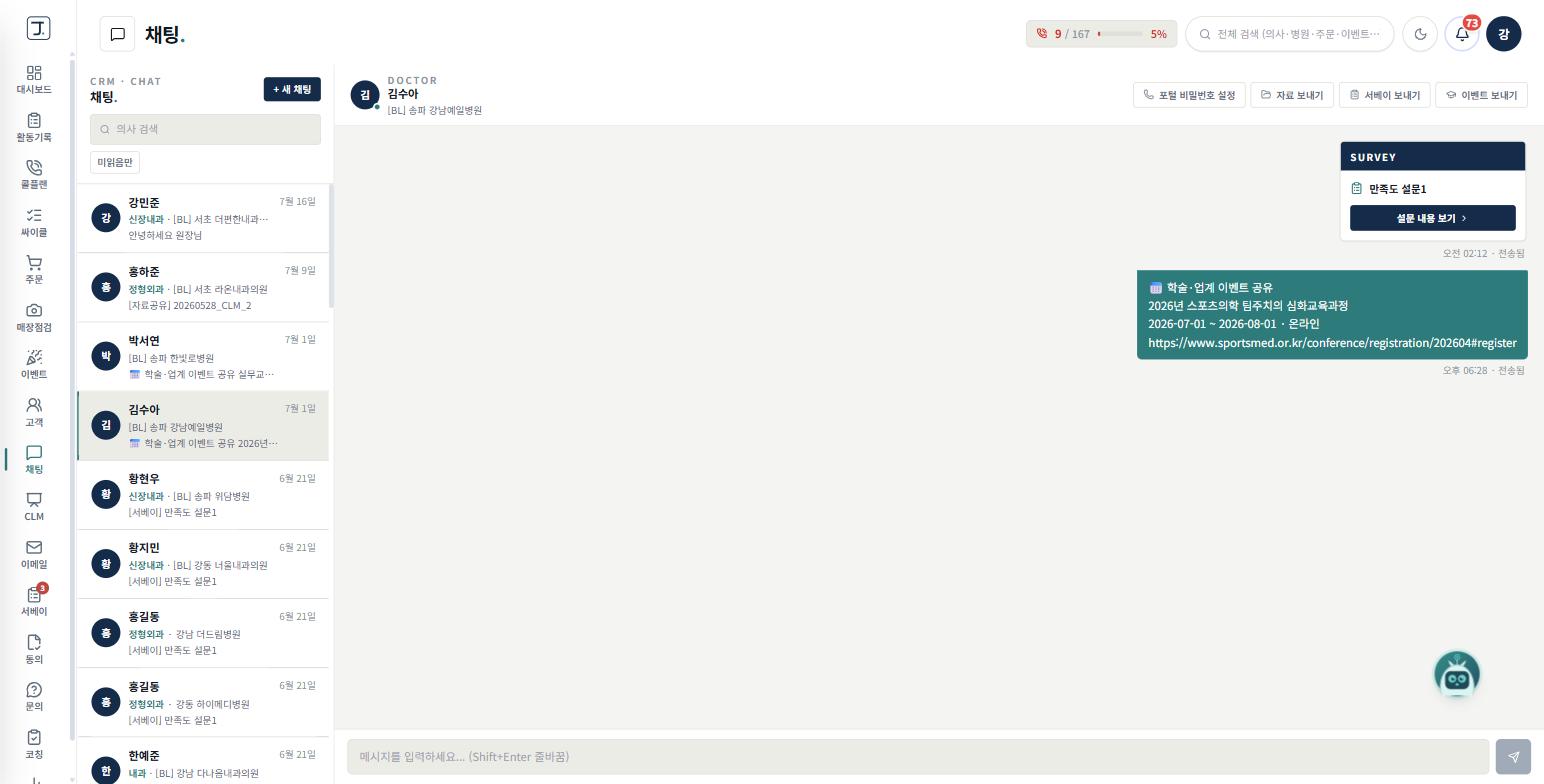Open 홍길동 chat from 강남 더드림병원
The height and width of the screenshot is (784, 1544).
(x=203, y=632)
